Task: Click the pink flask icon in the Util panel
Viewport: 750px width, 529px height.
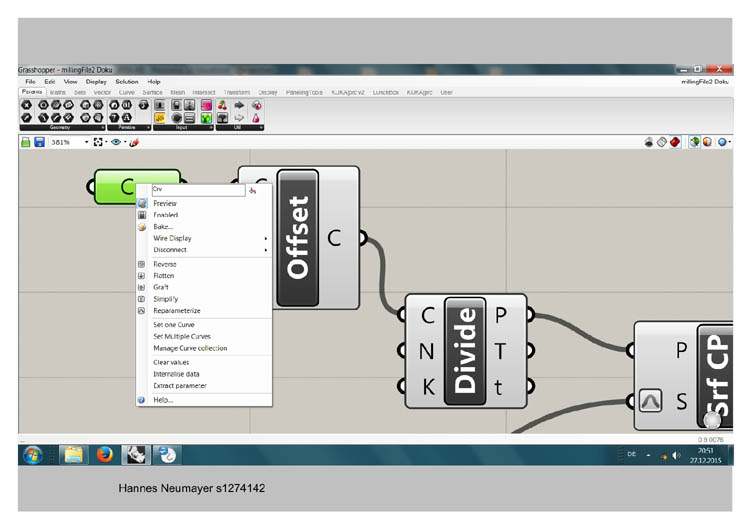Action: tap(256, 118)
